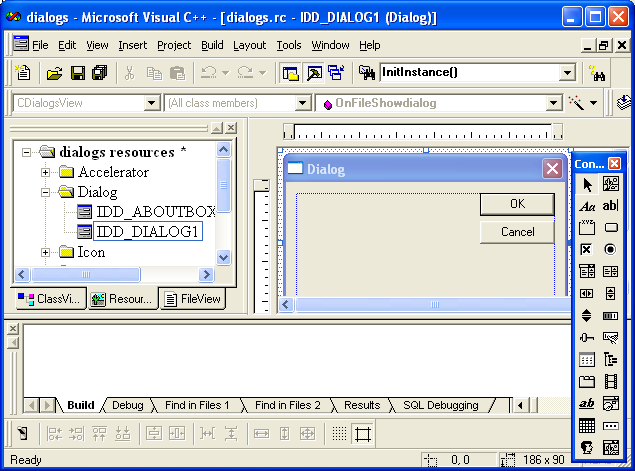
Task: Pick the Combo Box control
Action: pos(587,271)
